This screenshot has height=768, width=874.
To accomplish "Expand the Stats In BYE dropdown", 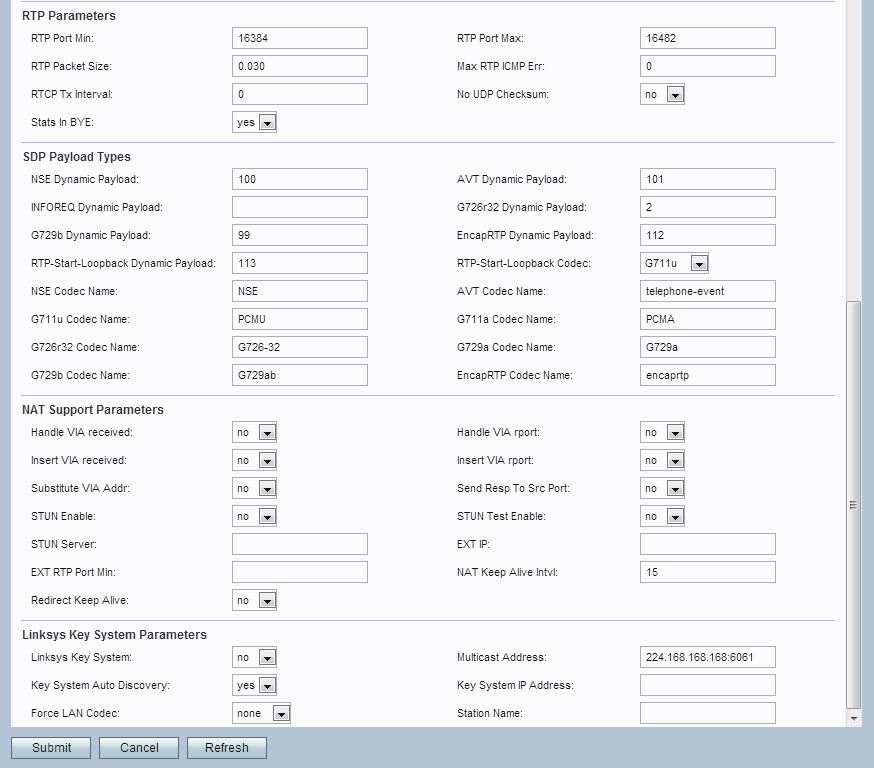I will click(x=254, y=122).
